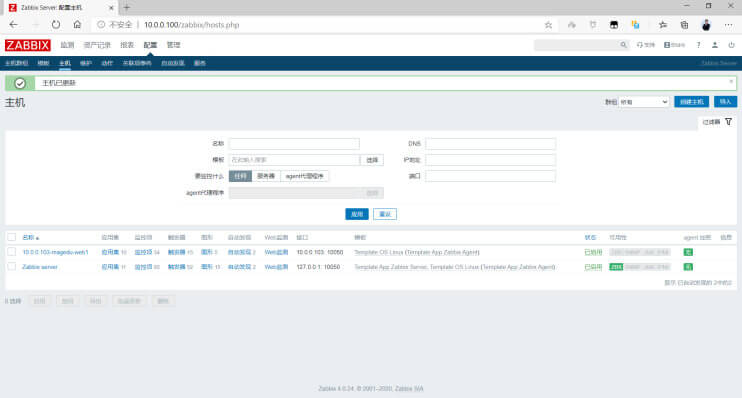Sort hosts by the 状态 column header
The image size is (742, 398).
(590, 238)
